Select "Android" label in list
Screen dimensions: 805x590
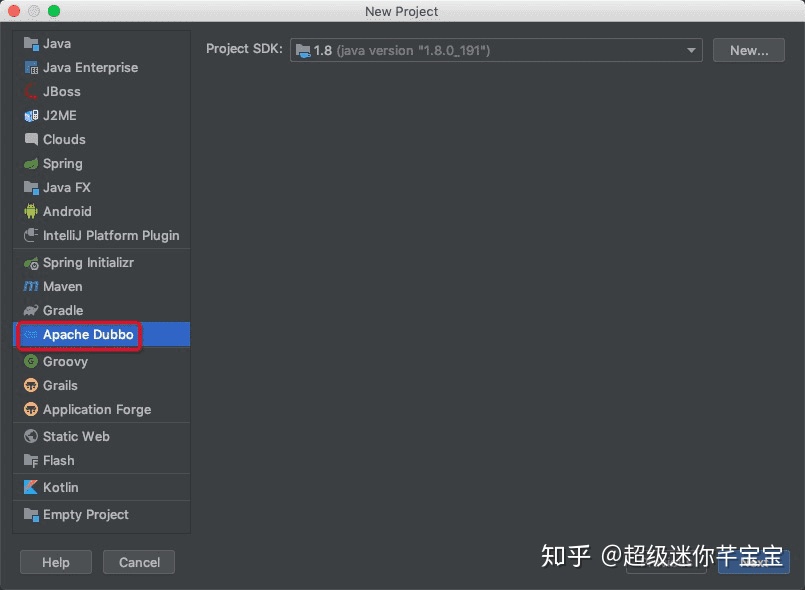coord(67,211)
